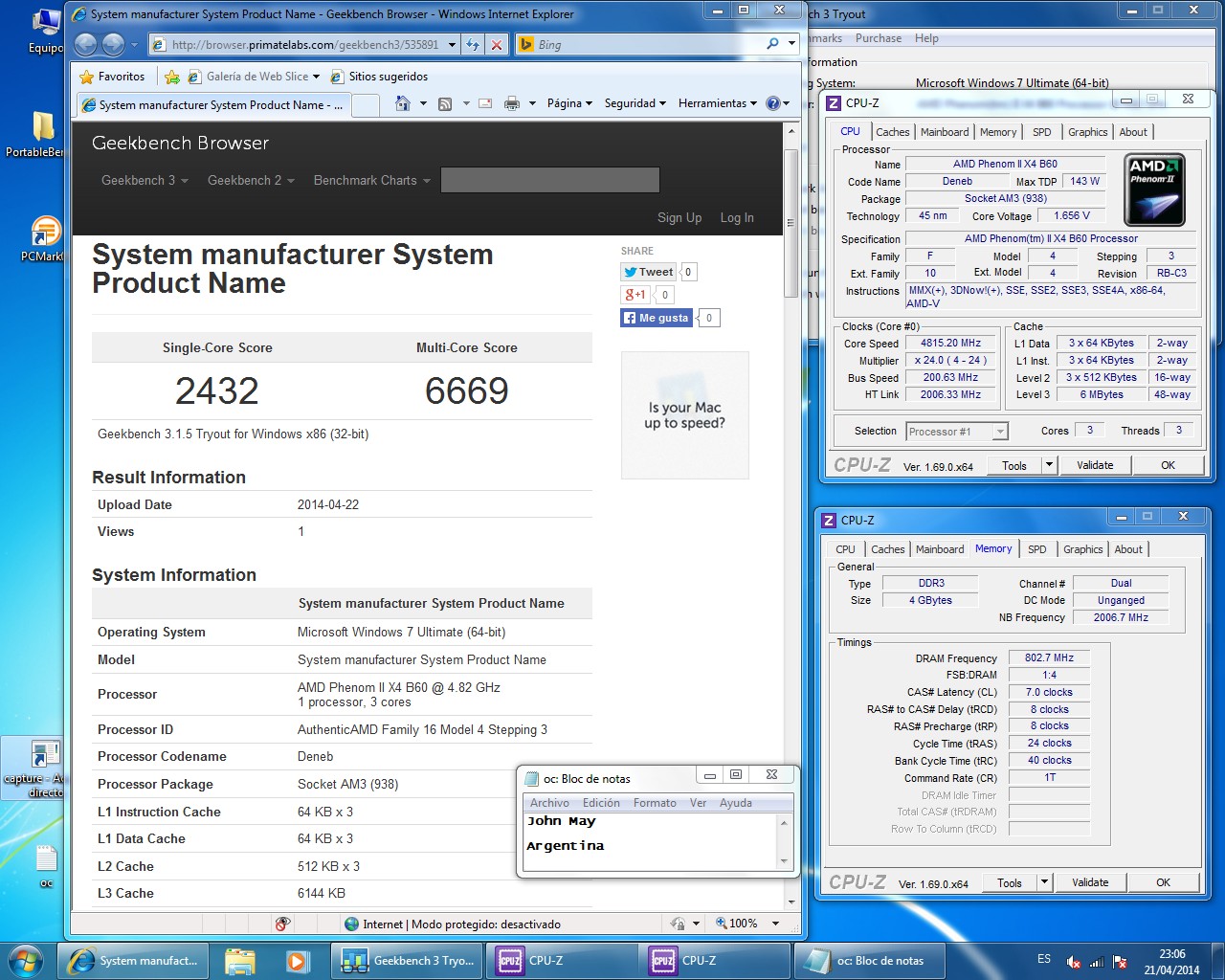Open the Processor #1 selection combo box

[x=957, y=432]
